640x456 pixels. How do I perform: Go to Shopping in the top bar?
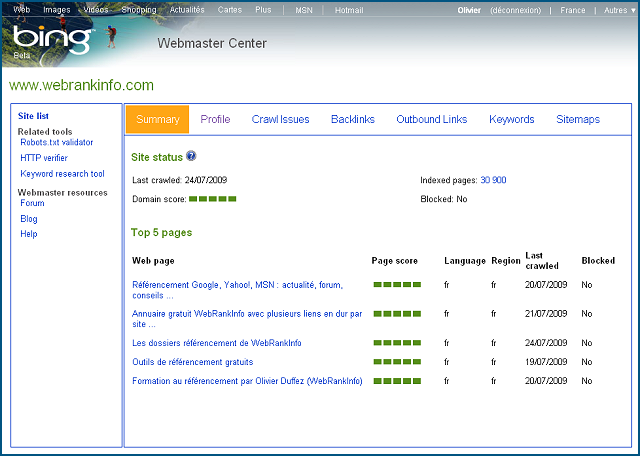pos(139,10)
